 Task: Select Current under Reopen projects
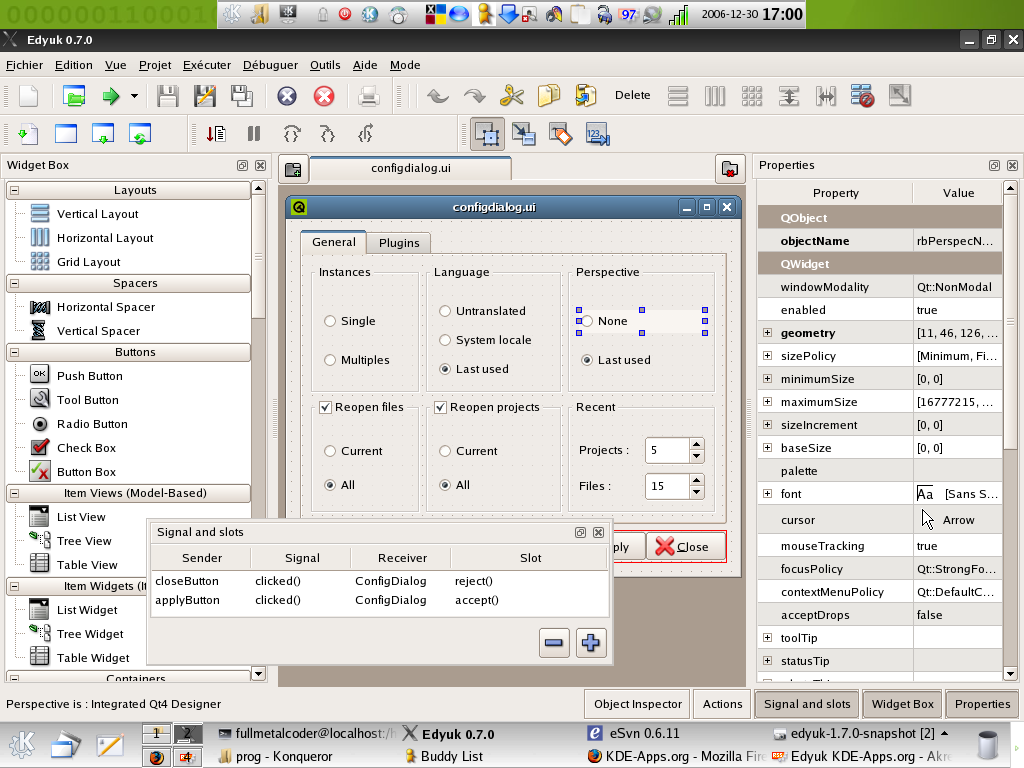click(468, 451)
